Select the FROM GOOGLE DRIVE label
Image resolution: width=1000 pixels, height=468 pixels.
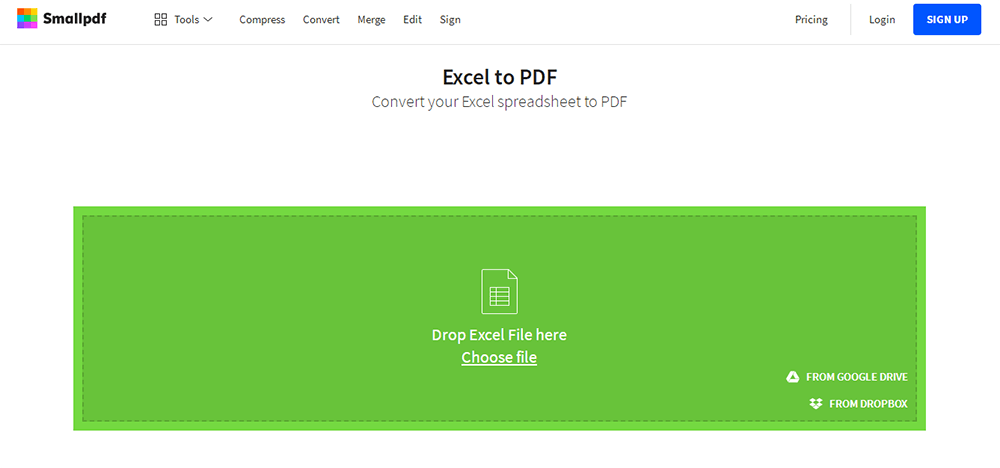point(856,377)
